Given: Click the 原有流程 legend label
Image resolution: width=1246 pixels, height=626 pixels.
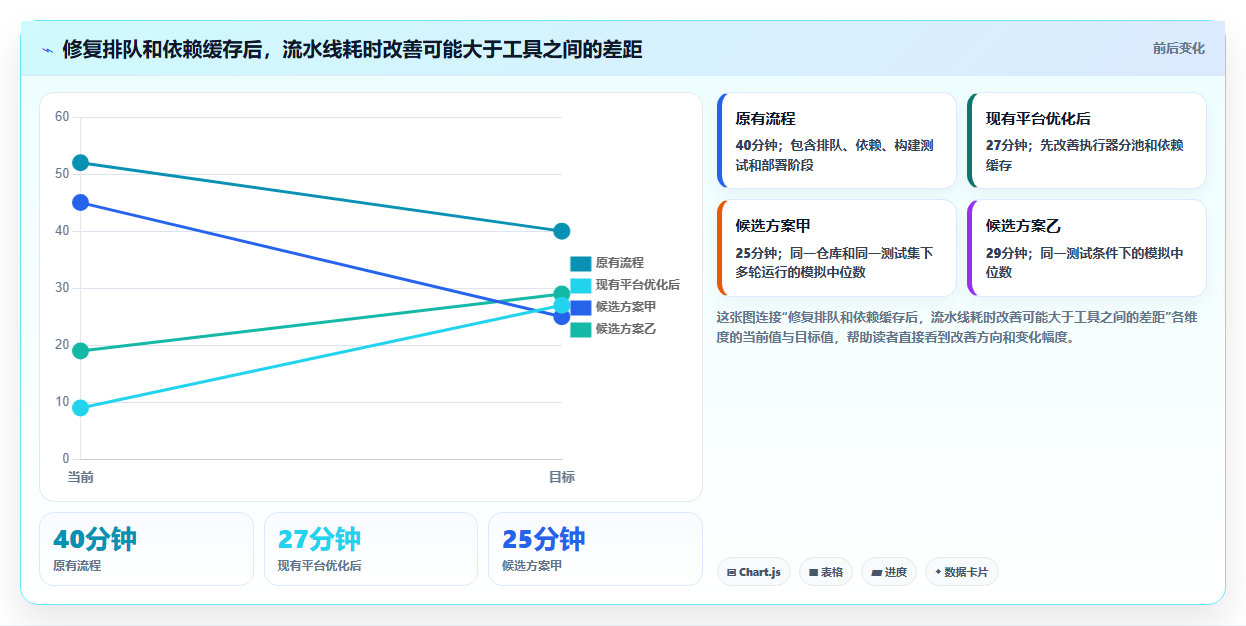Looking at the screenshot, I should (x=620, y=263).
